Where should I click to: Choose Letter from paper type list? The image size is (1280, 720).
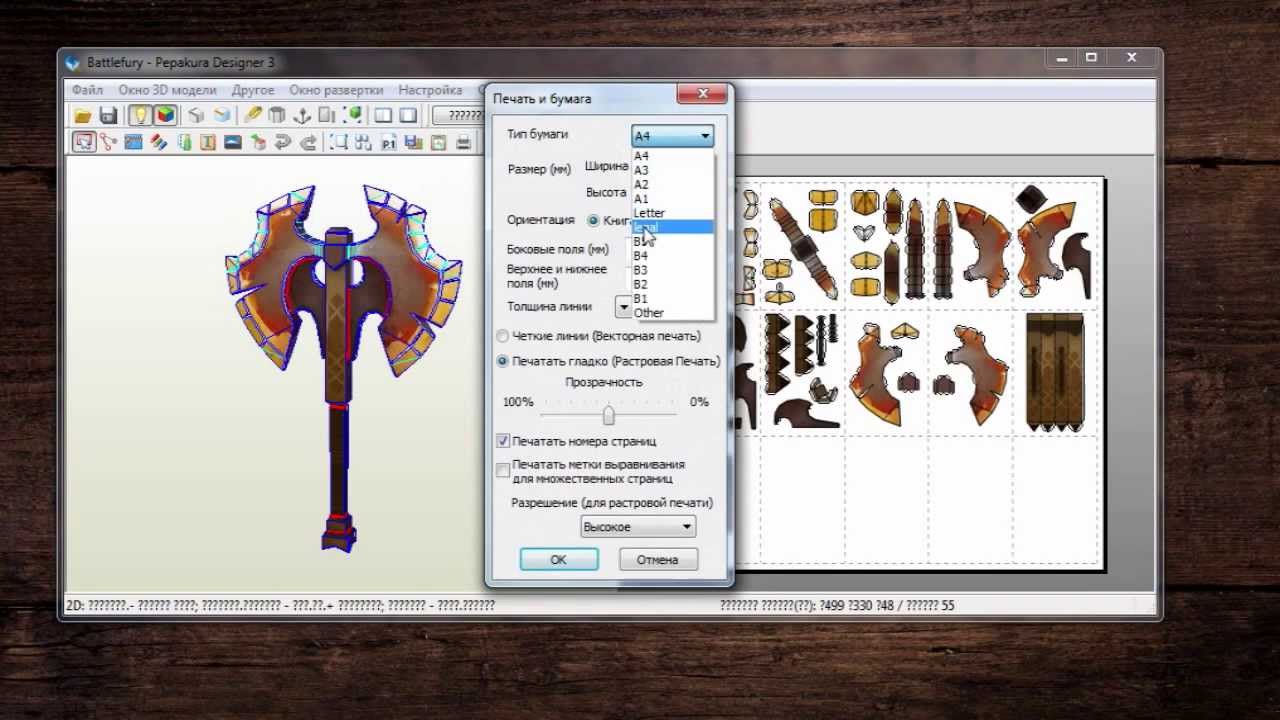(x=672, y=213)
